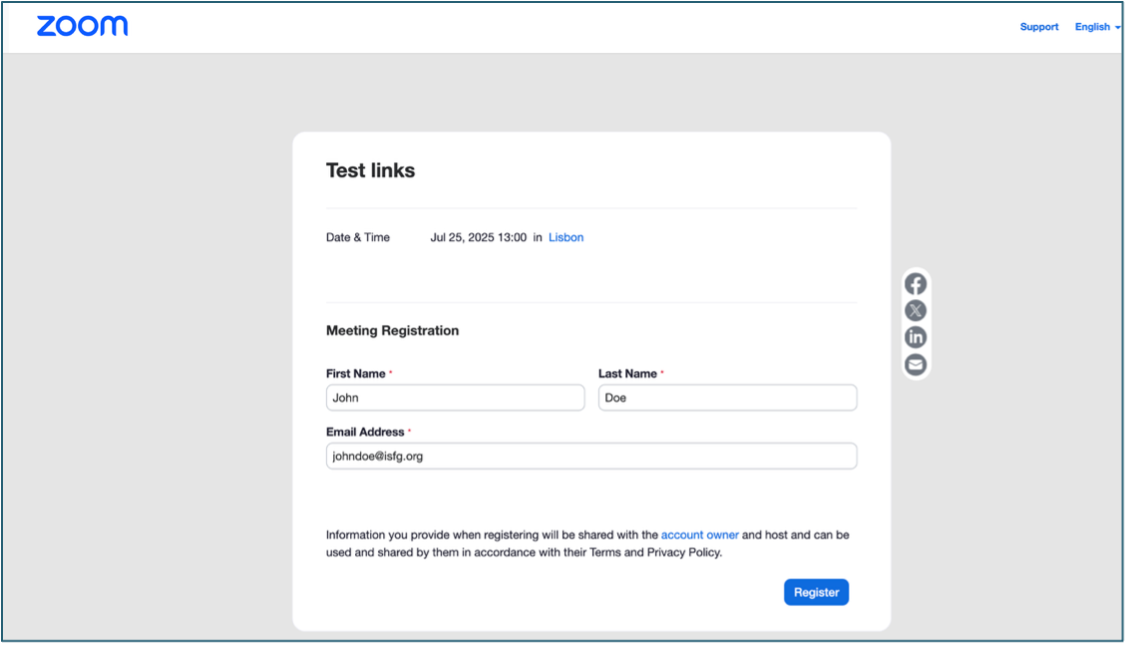Focus the First Name field containing John

pyautogui.click(x=455, y=398)
